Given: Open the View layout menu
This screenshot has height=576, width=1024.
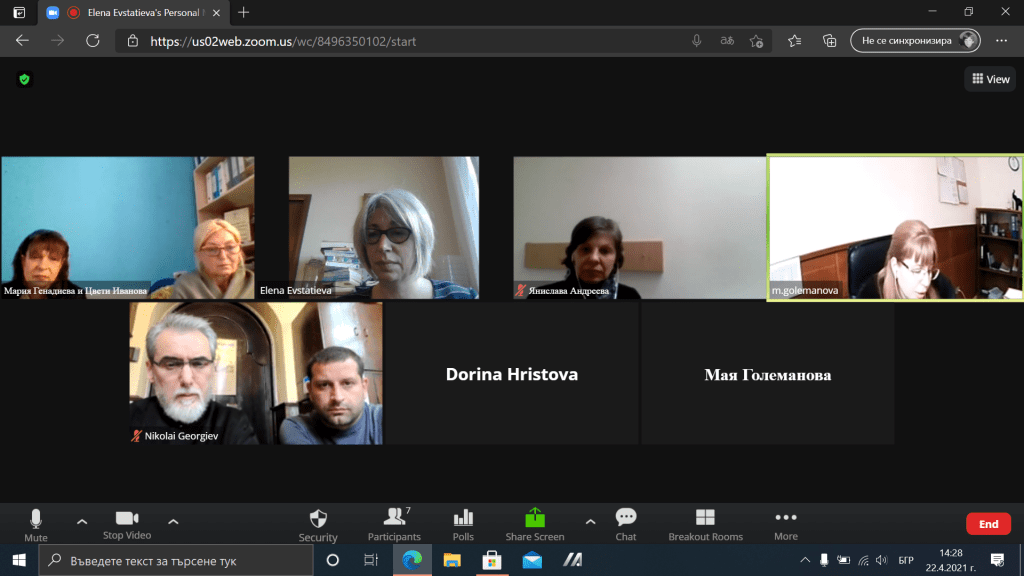Looking at the screenshot, I should coord(990,79).
